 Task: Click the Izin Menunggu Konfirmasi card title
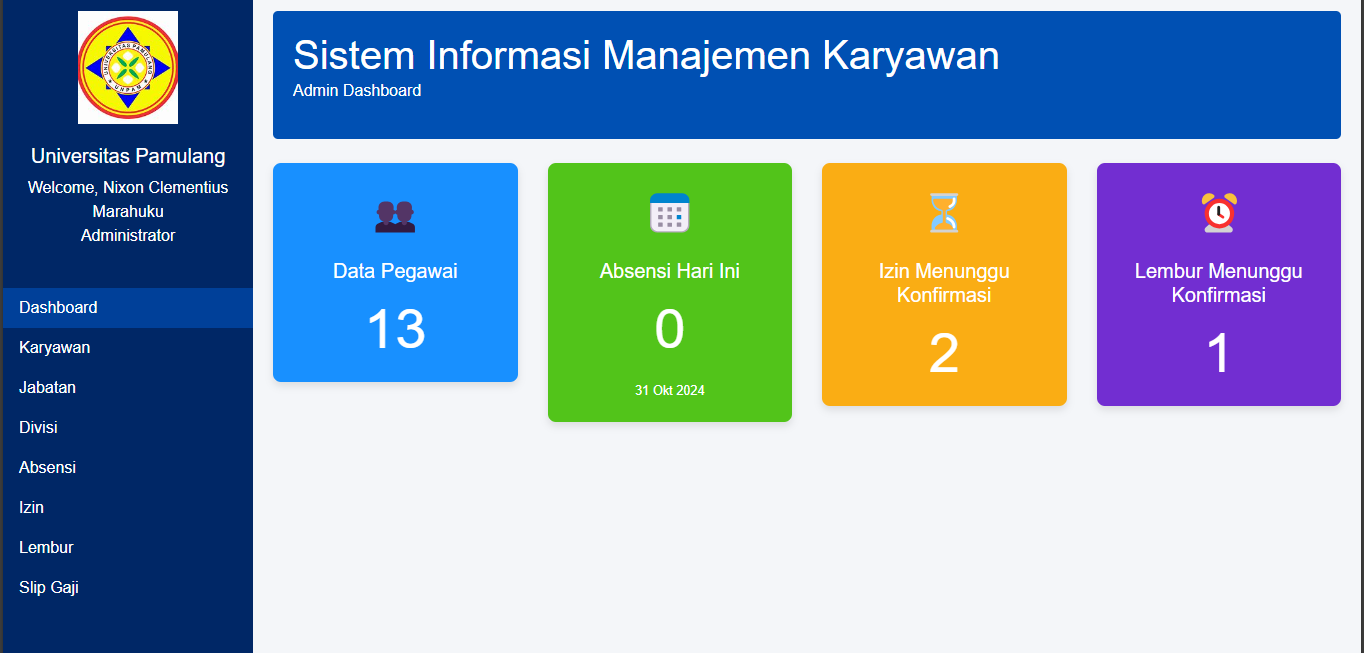943,283
